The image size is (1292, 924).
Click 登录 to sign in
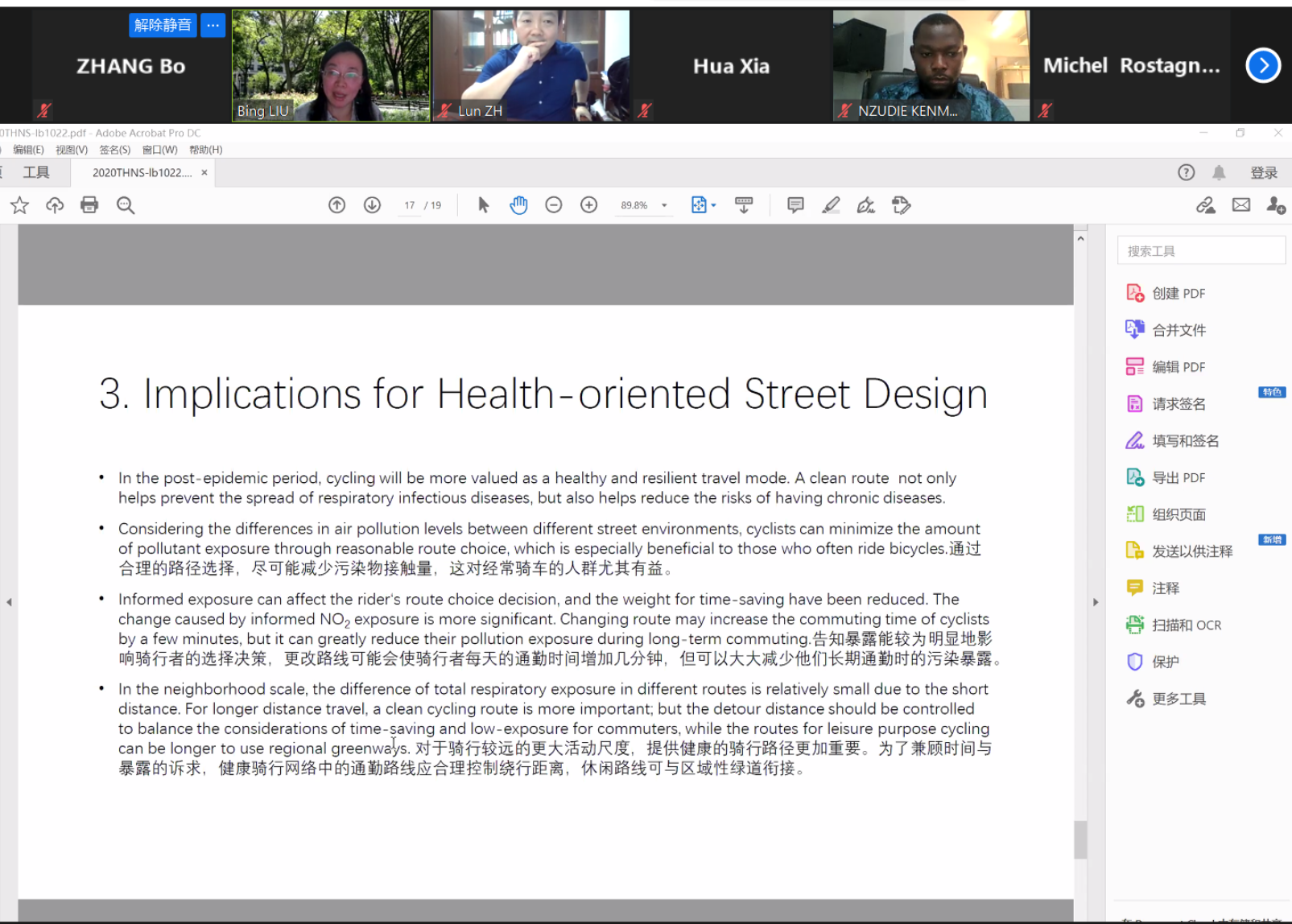click(1263, 172)
